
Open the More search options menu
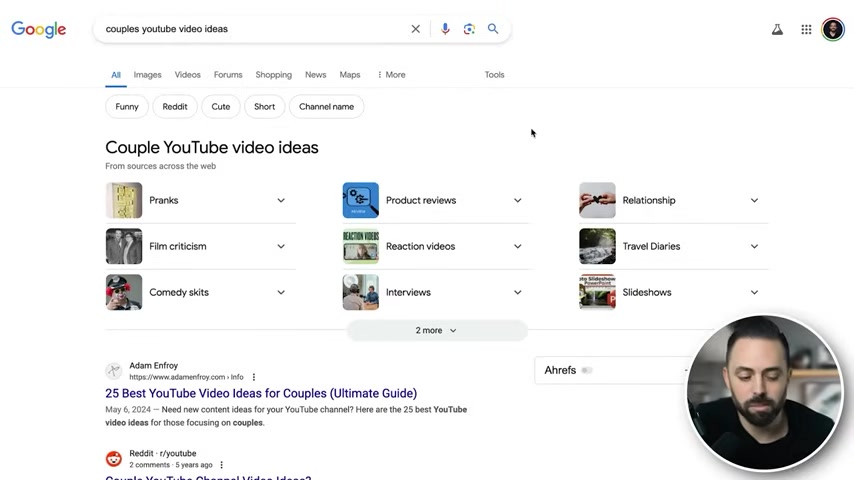[x=391, y=75]
